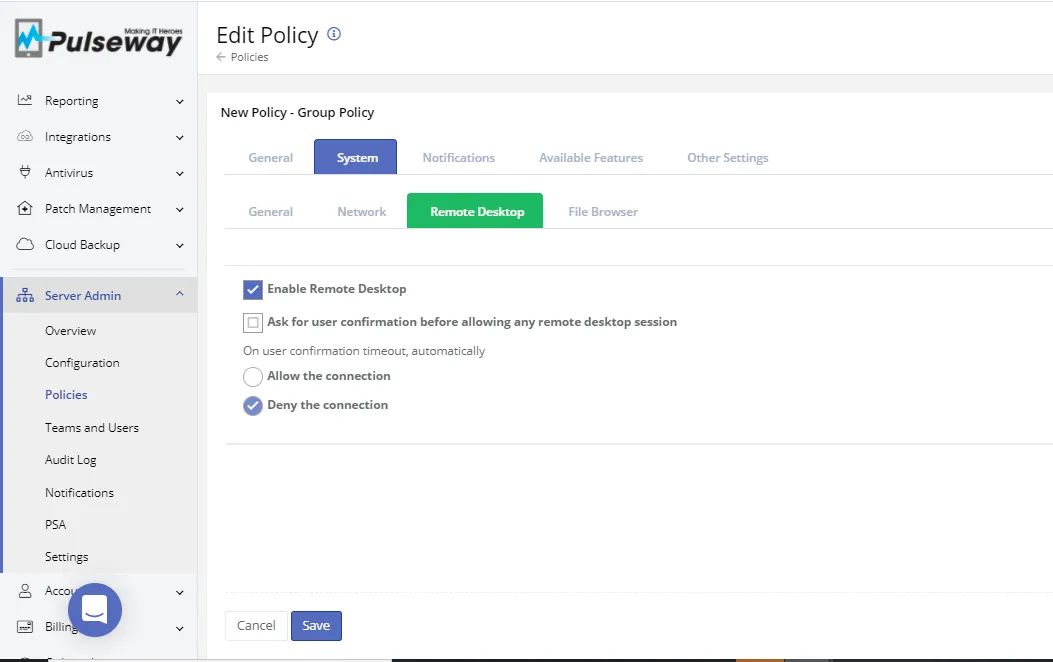This screenshot has height=662, width=1053.
Task: Expand the Reporting menu chevron
Action: tap(180, 101)
